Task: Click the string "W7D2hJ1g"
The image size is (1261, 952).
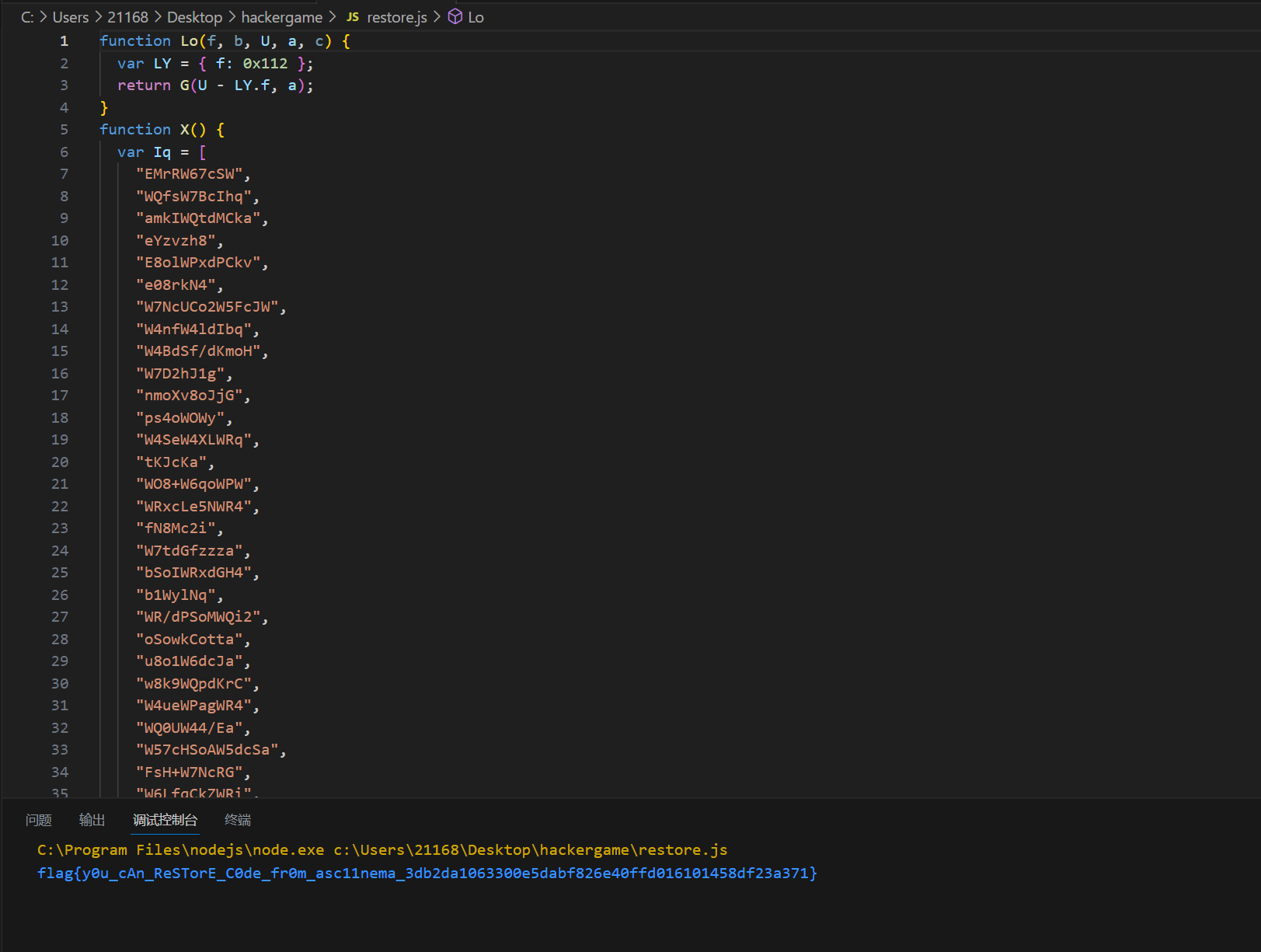Action: 180,374
